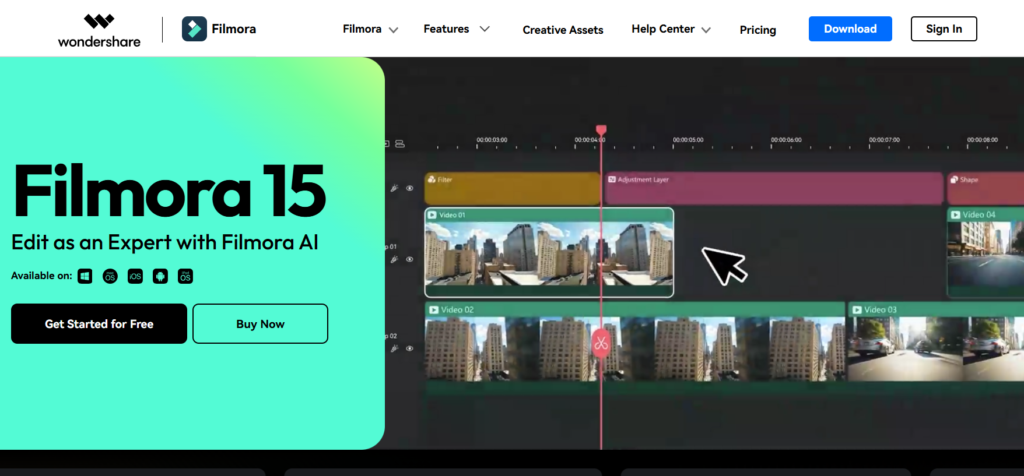Click the iPadOS platform icon
The height and width of the screenshot is (476, 1024).
tap(185, 276)
